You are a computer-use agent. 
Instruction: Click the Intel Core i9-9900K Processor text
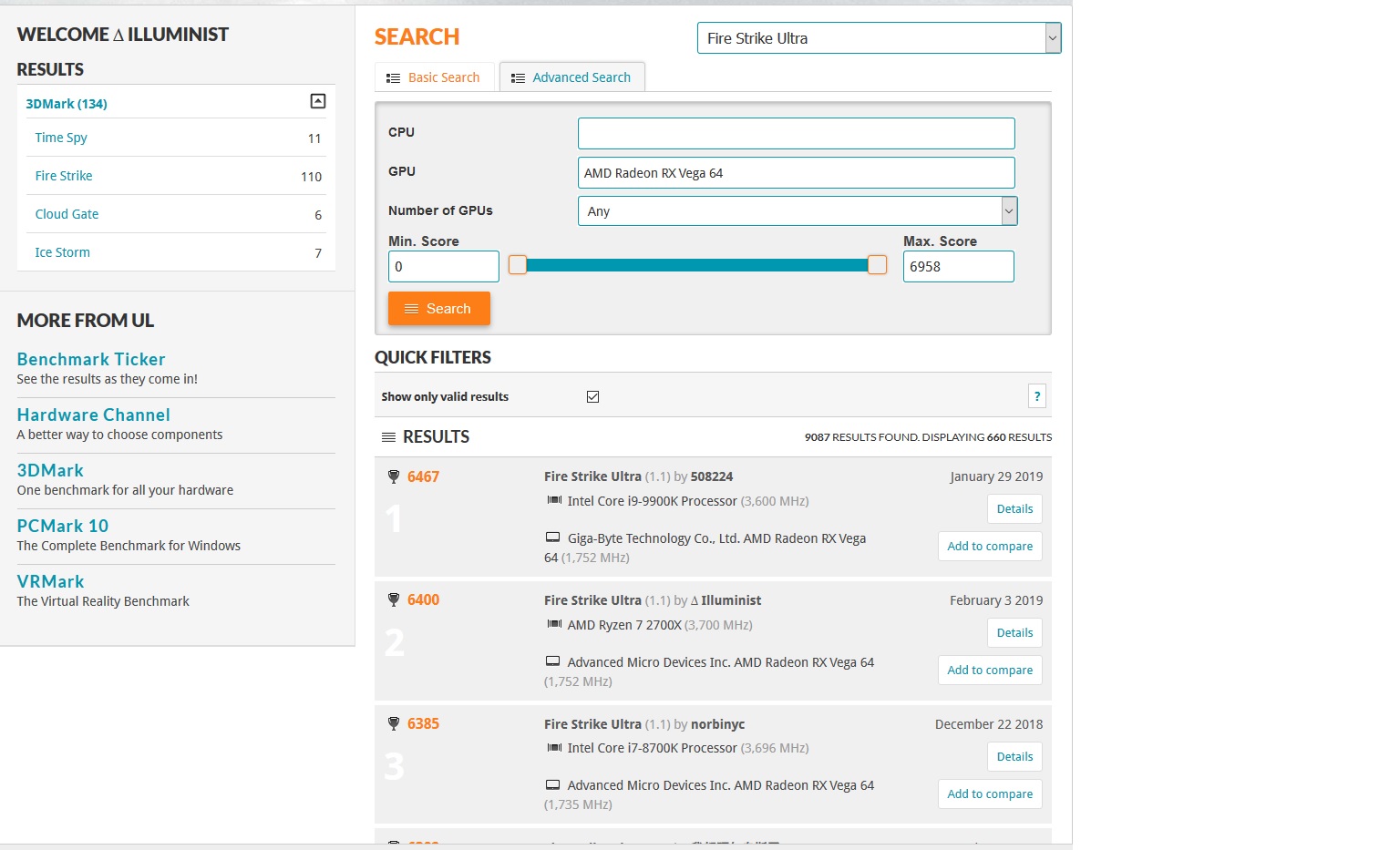coord(653,501)
